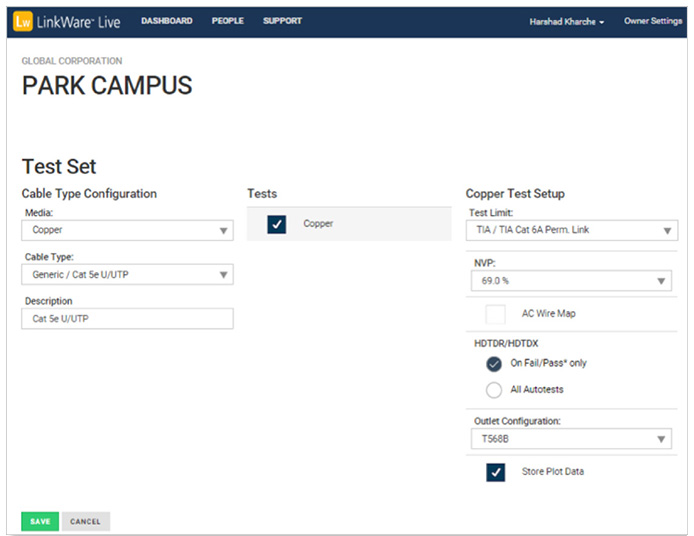Expand the Cable Type dropdown
Image resolution: width=694 pixels, height=536 pixels.
pyautogui.click(x=127, y=274)
